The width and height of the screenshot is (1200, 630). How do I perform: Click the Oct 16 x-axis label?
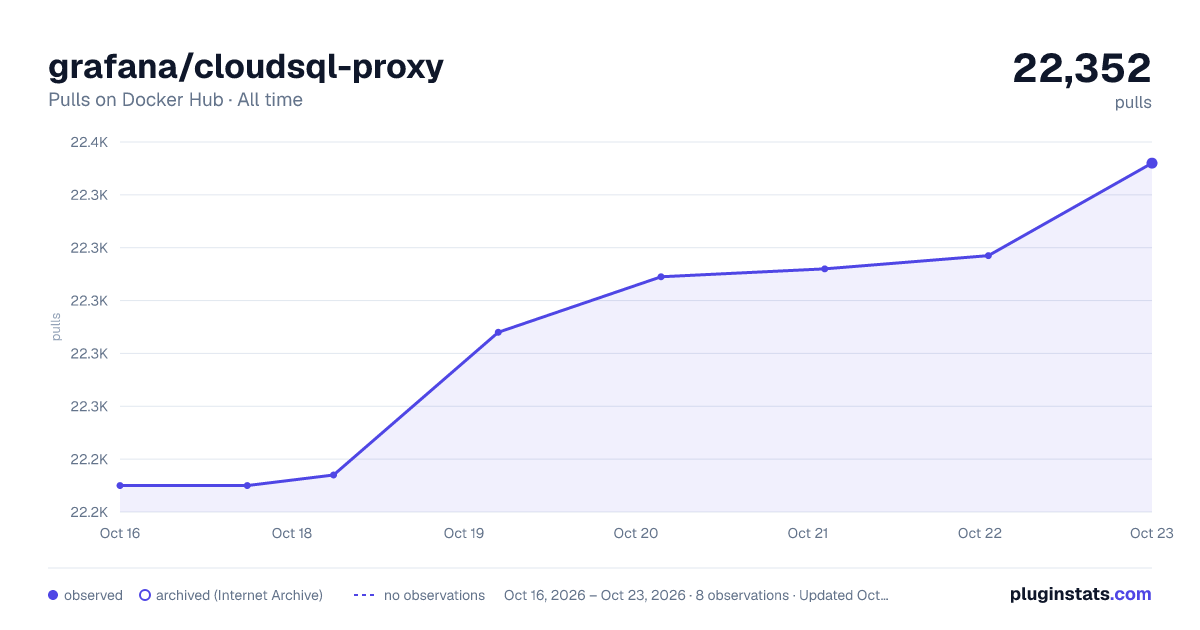coord(120,533)
